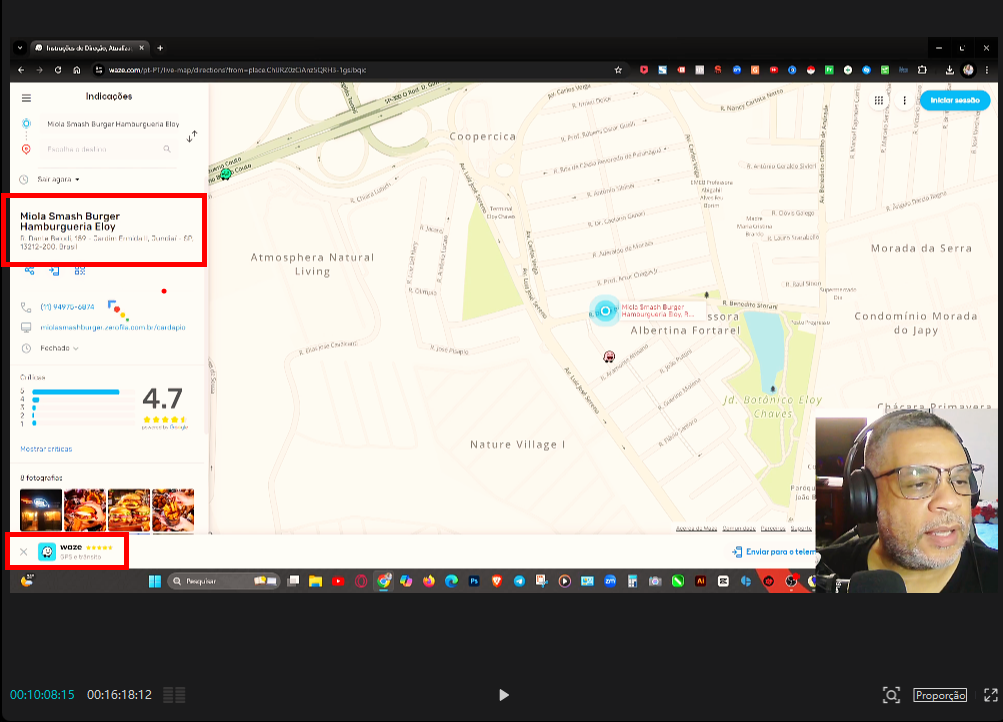Open the QR code icon

(80, 271)
